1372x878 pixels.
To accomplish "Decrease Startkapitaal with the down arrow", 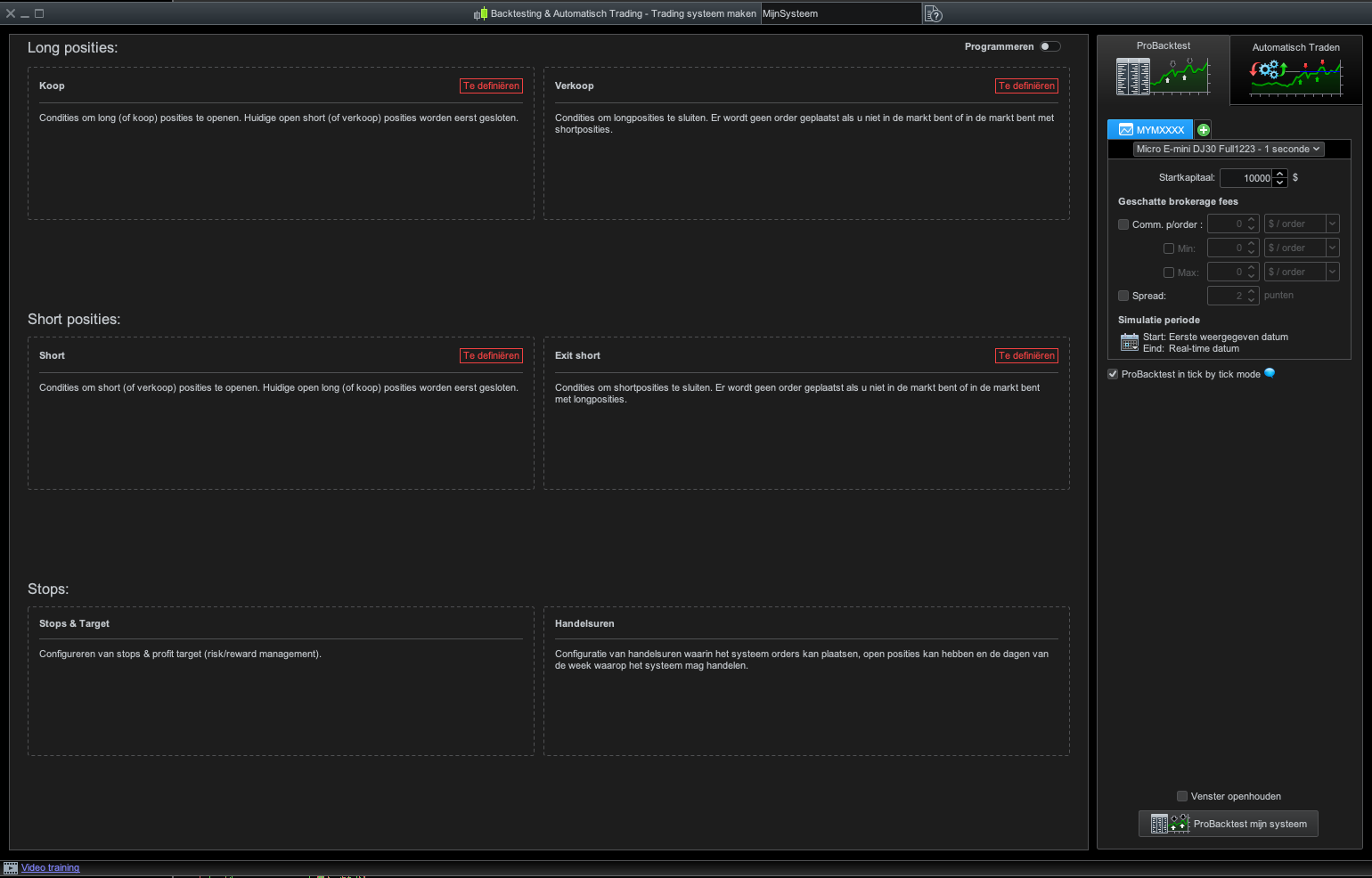I will click(1280, 183).
